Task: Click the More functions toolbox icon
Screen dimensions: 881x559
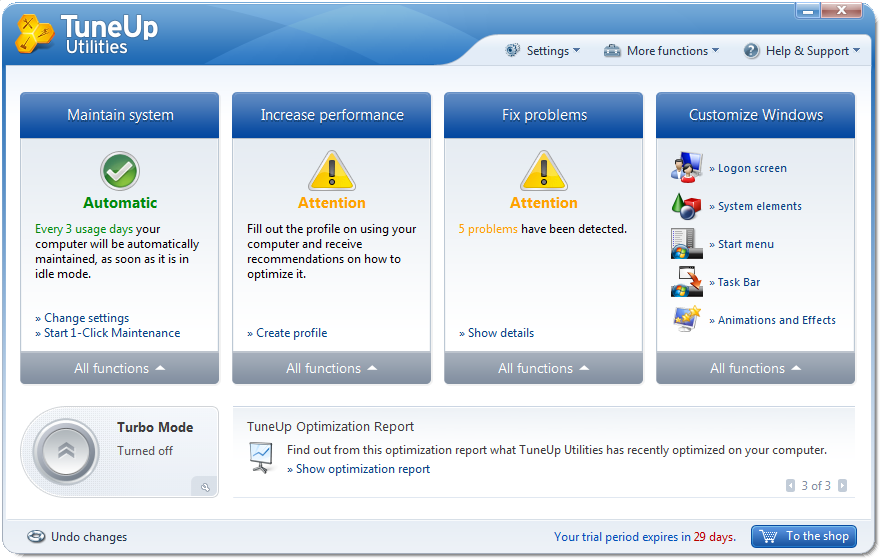Action: pos(612,51)
